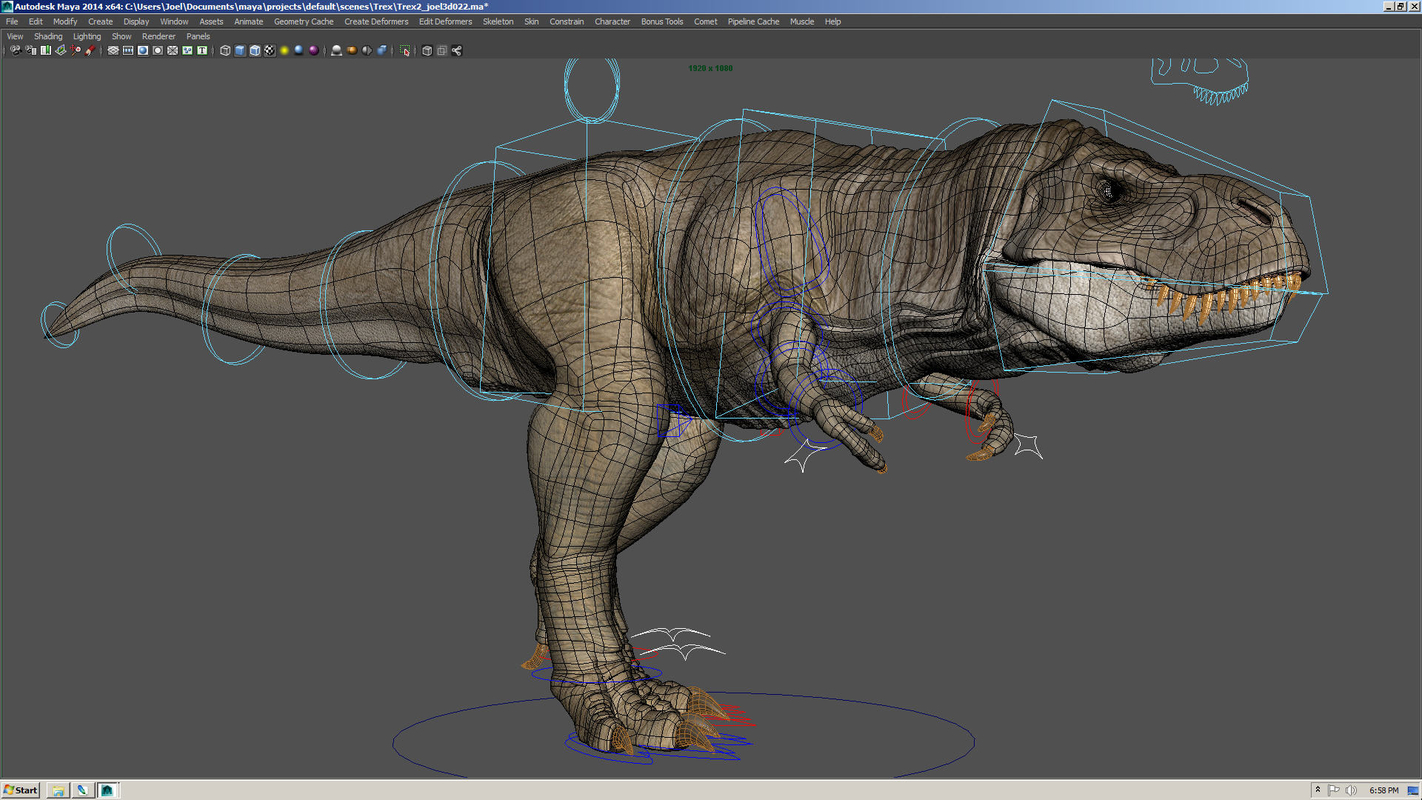Open the Renderer menu

pos(158,35)
